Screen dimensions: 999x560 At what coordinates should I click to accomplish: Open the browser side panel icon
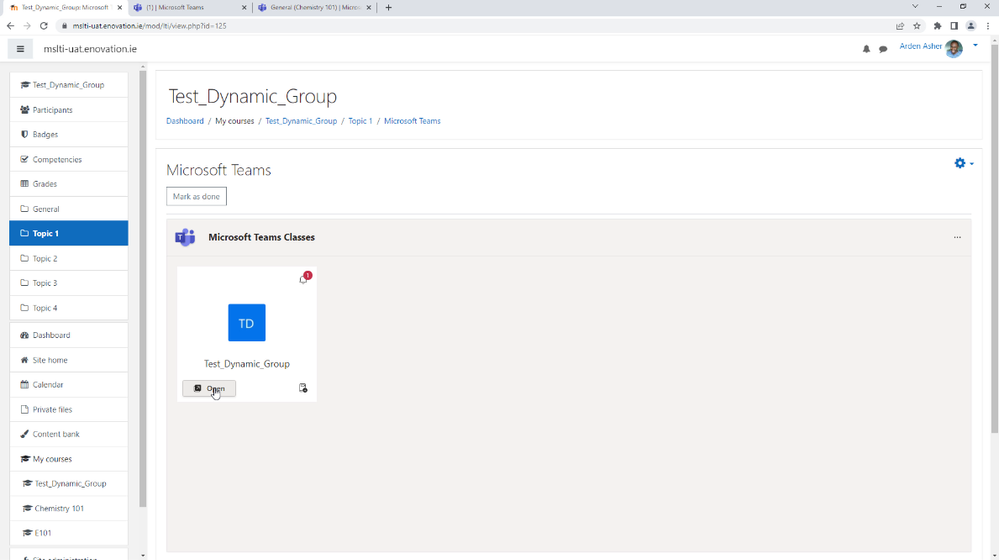954,26
